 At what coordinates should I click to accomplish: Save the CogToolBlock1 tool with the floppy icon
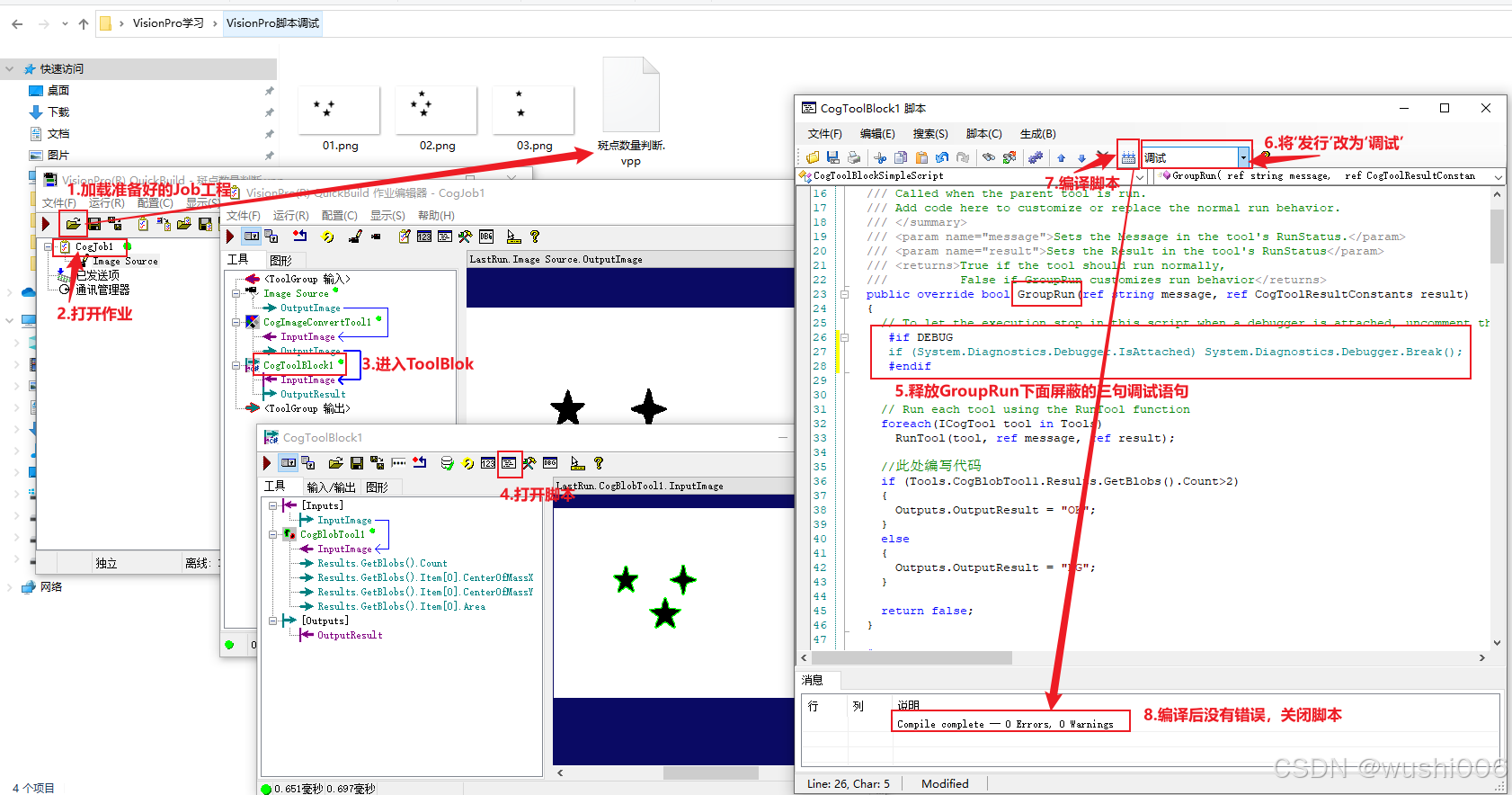pos(357,463)
